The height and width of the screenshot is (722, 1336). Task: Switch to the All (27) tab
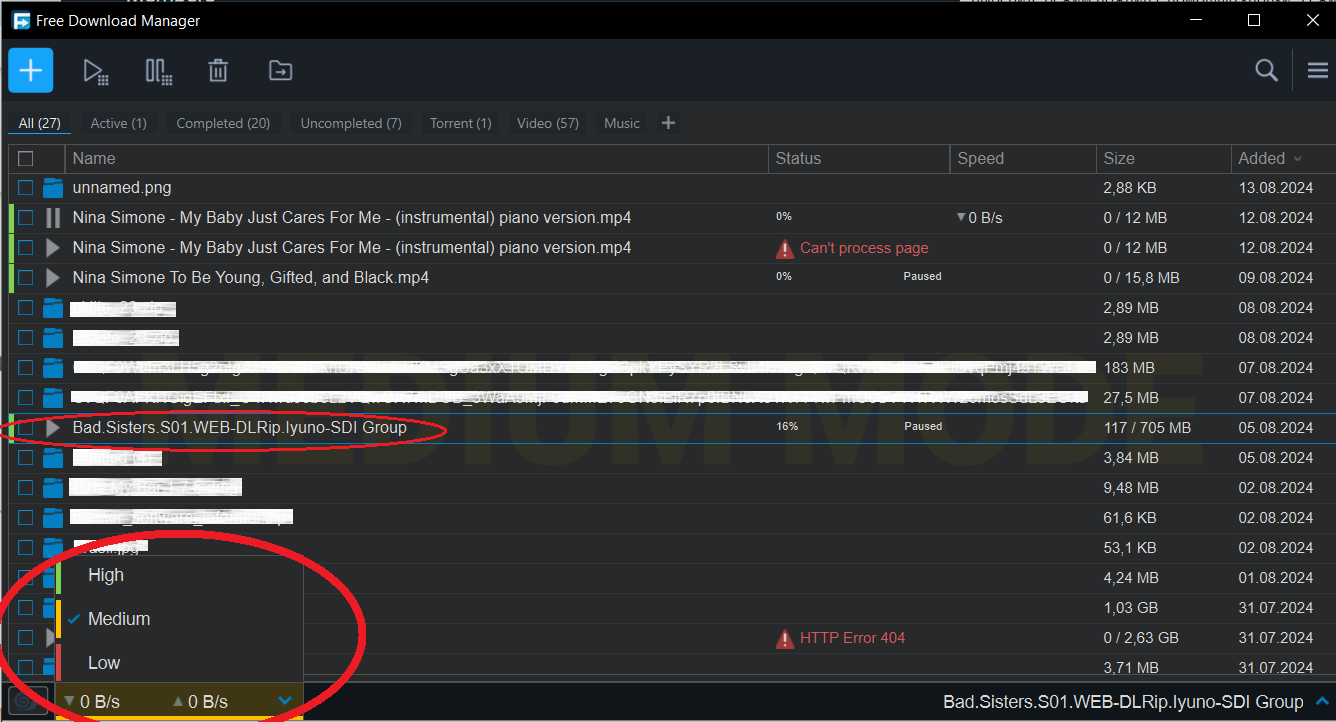tap(40, 123)
